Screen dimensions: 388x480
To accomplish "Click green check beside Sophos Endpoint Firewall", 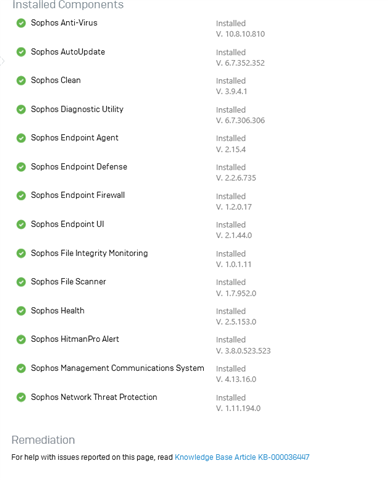I will pos(21,195).
